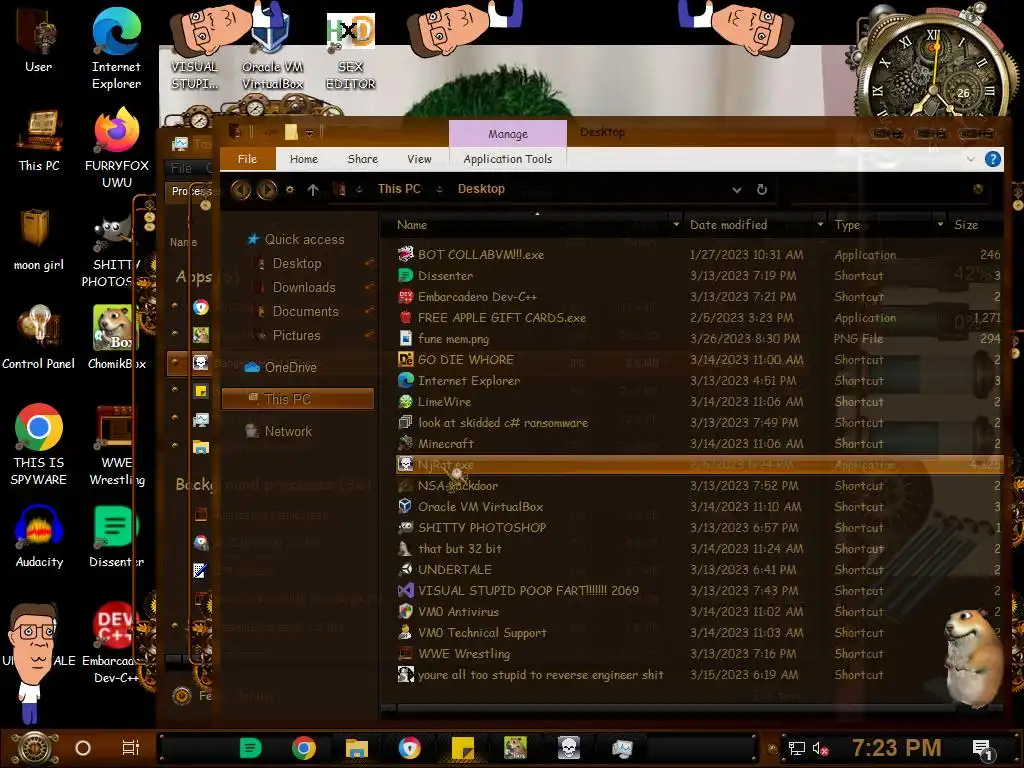1024x768 pixels.
Task: Switch to the Share ribbon tab
Action: click(362, 159)
